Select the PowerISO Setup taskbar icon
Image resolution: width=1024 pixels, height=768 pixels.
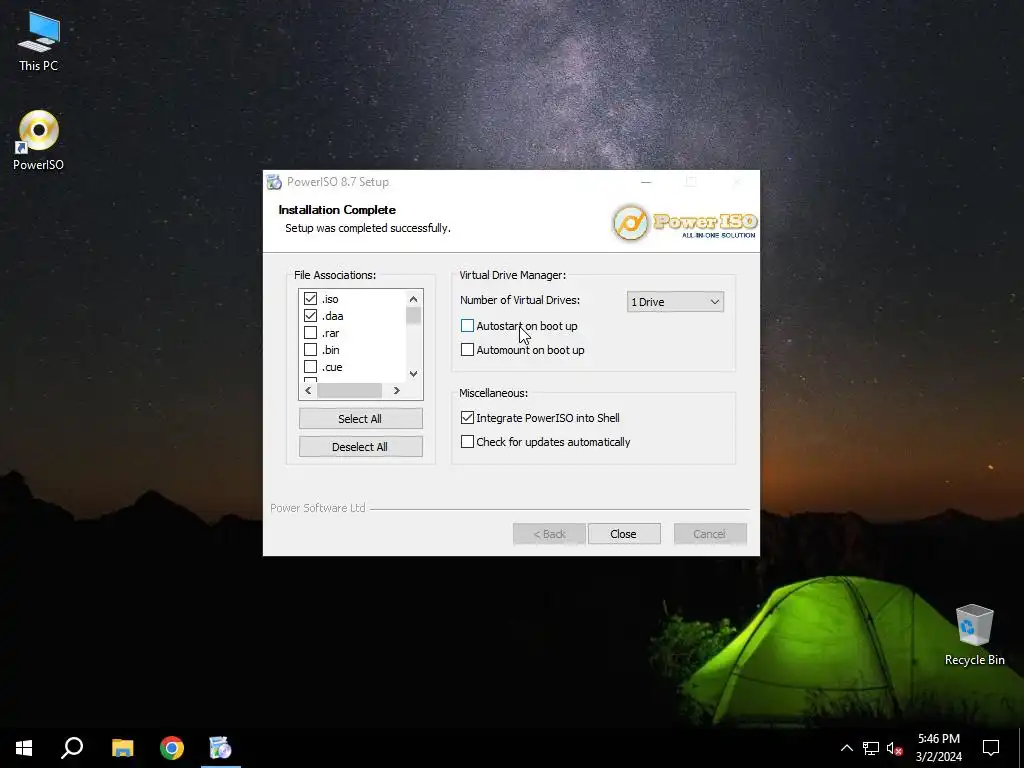pyautogui.click(x=221, y=748)
